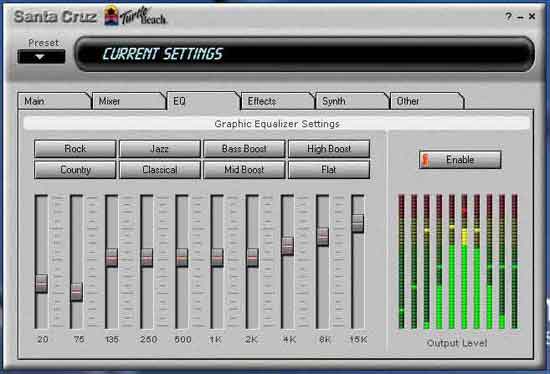The image size is (550, 374).
Task: Click the 4K band slider handle
Action: (x=288, y=246)
